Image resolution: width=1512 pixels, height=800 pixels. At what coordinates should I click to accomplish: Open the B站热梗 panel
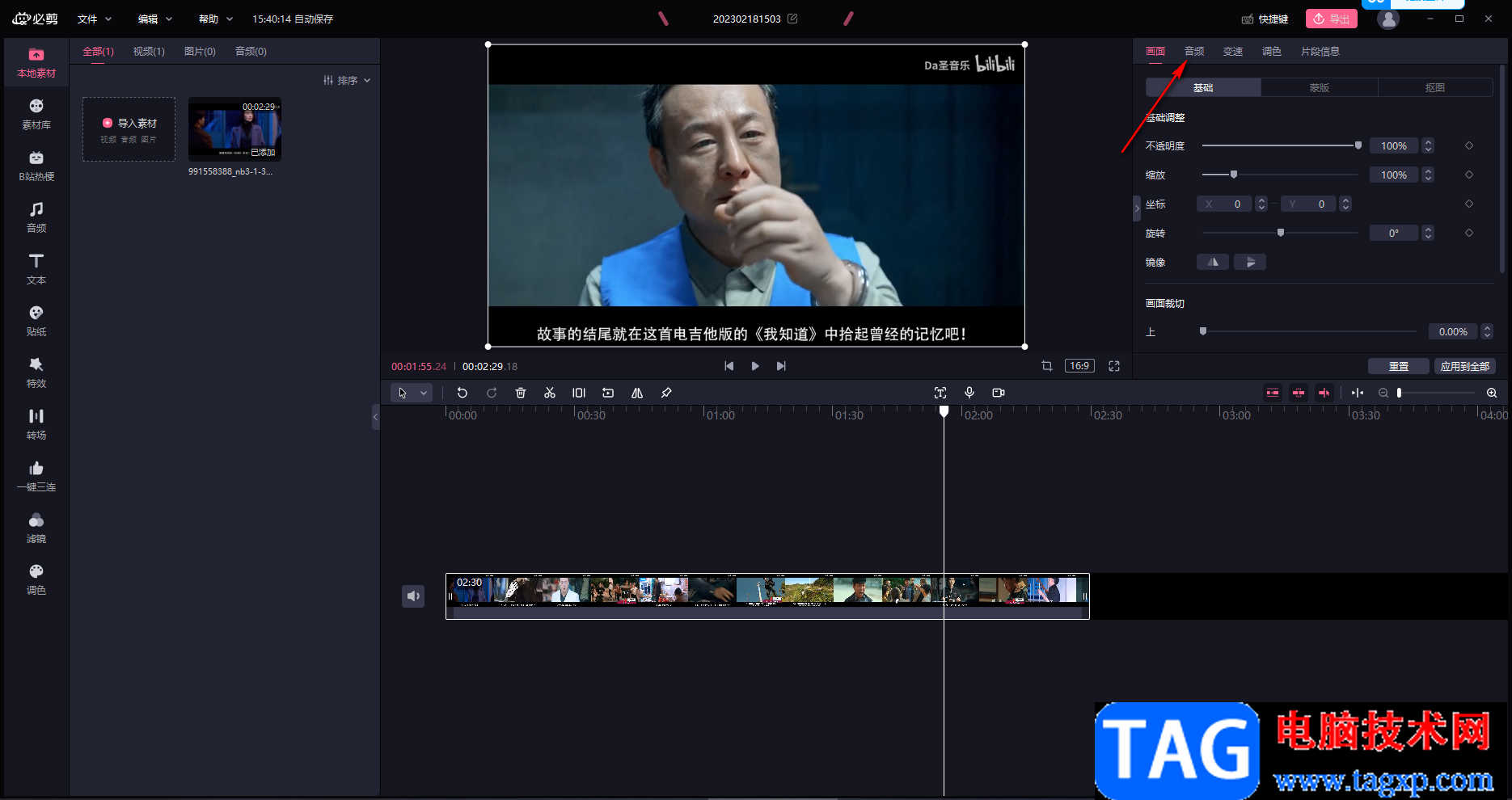[x=36, y=166]
